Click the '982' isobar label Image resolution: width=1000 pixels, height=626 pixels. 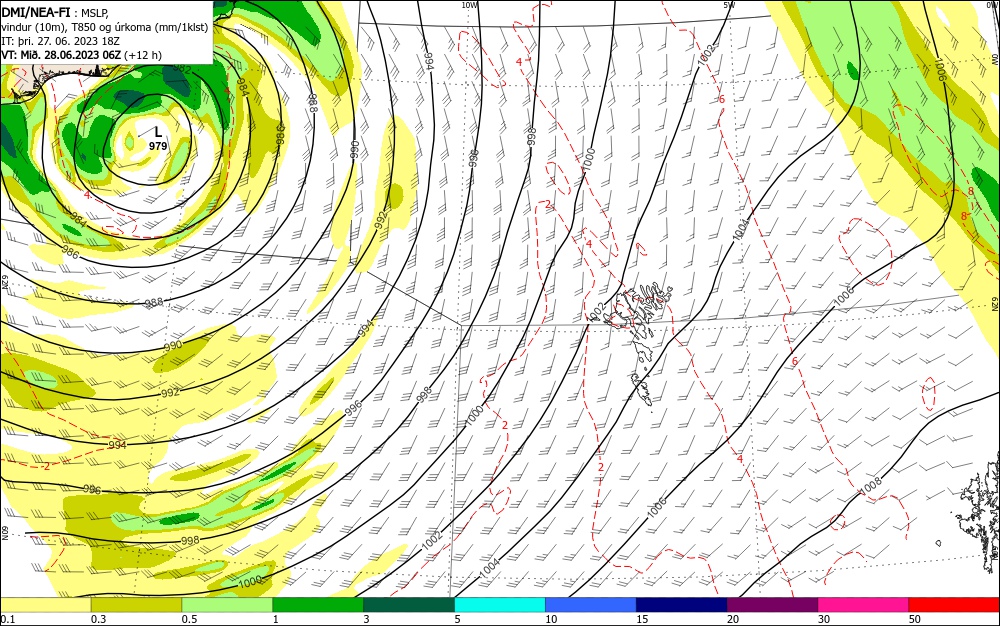182,69
